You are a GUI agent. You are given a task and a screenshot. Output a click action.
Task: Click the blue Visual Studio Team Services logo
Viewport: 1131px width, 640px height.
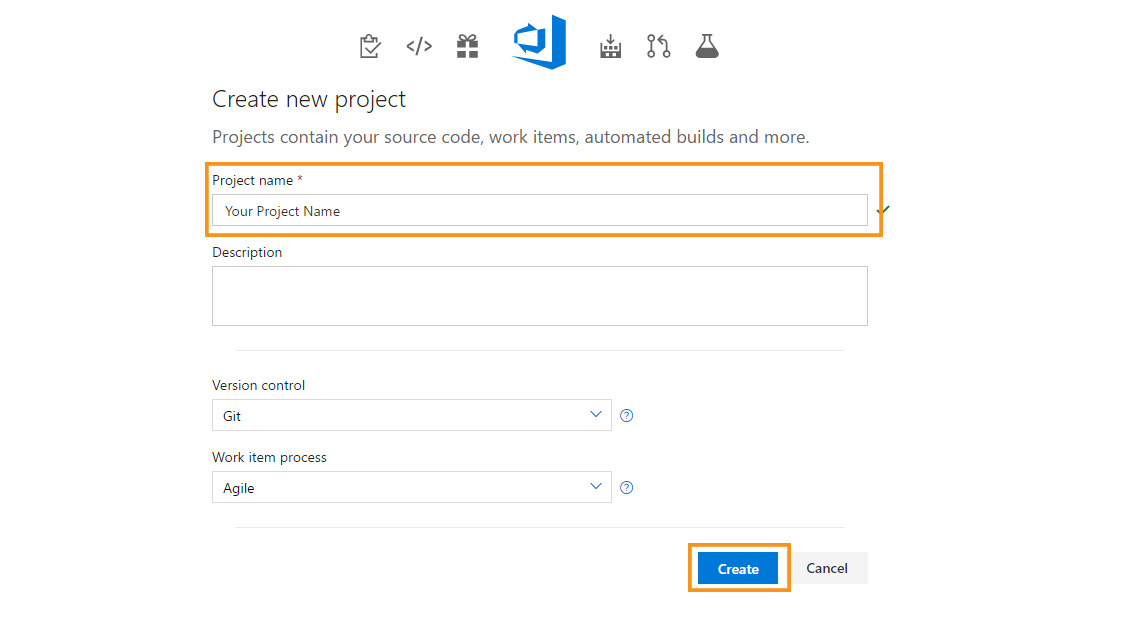540,43
